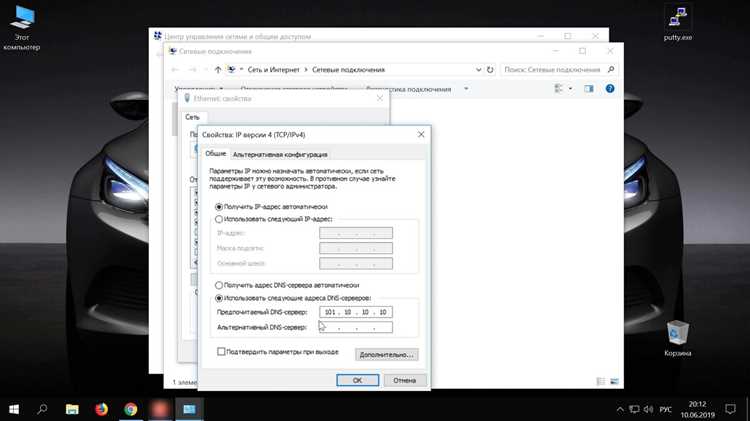
Task: Open Дополнительно... advanced settings
Action: pos(386,355)
